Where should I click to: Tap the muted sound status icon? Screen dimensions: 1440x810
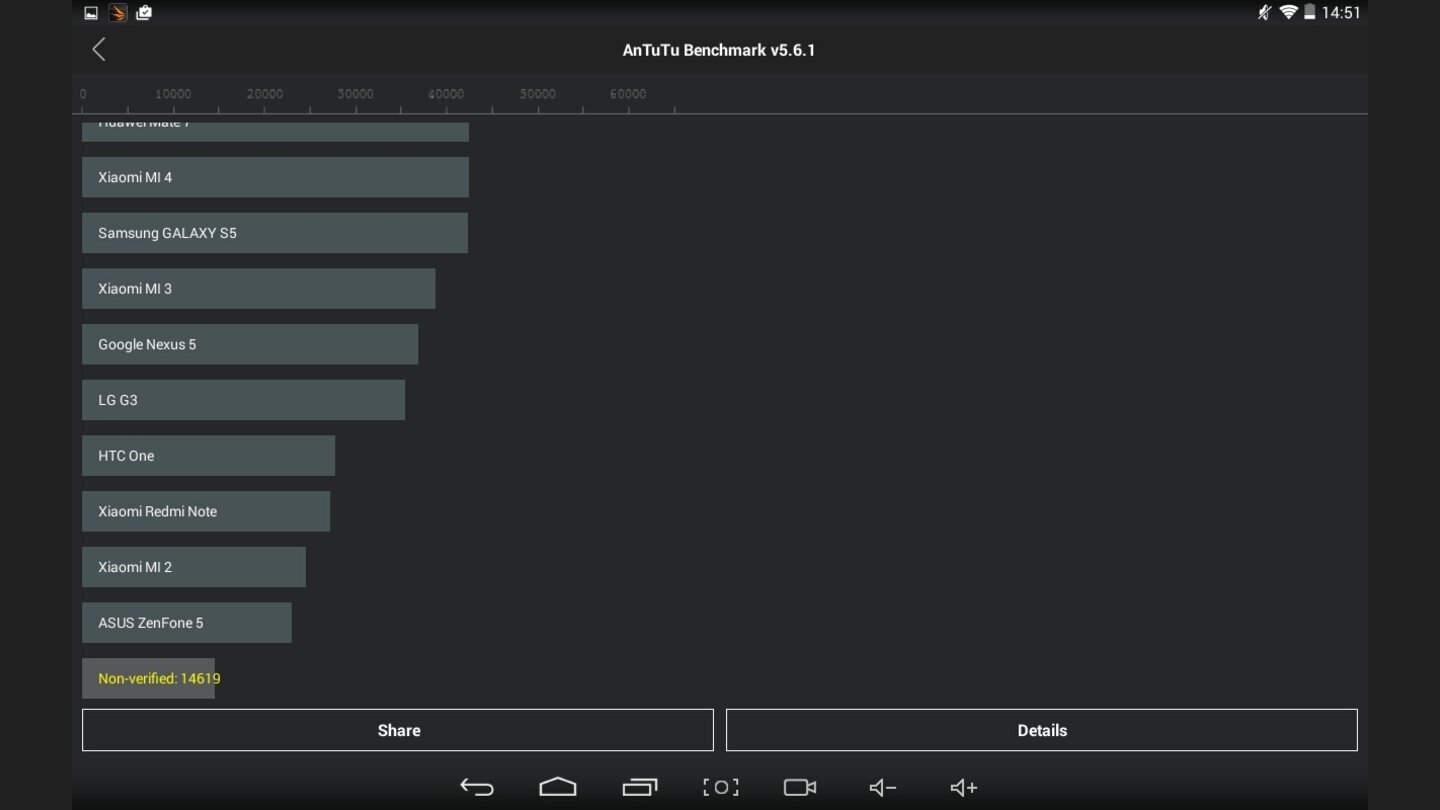pyautogui.click(x=1265, y=13)
